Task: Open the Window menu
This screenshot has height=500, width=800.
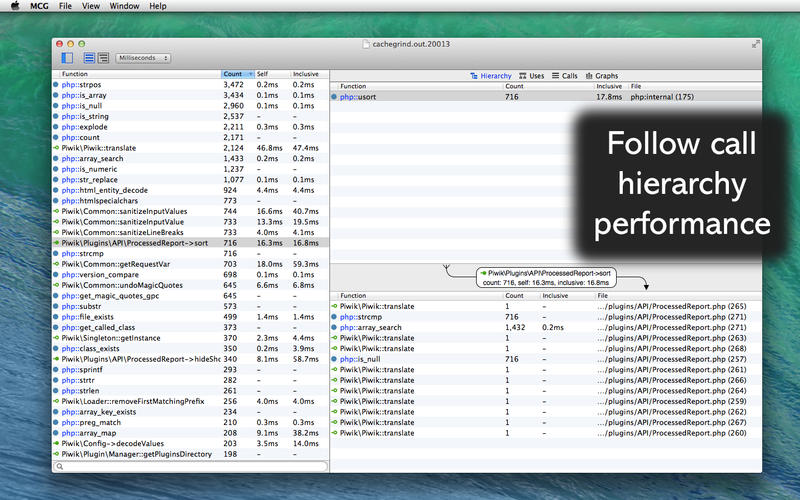Action: pyautogui.click(x=124, y=6)
